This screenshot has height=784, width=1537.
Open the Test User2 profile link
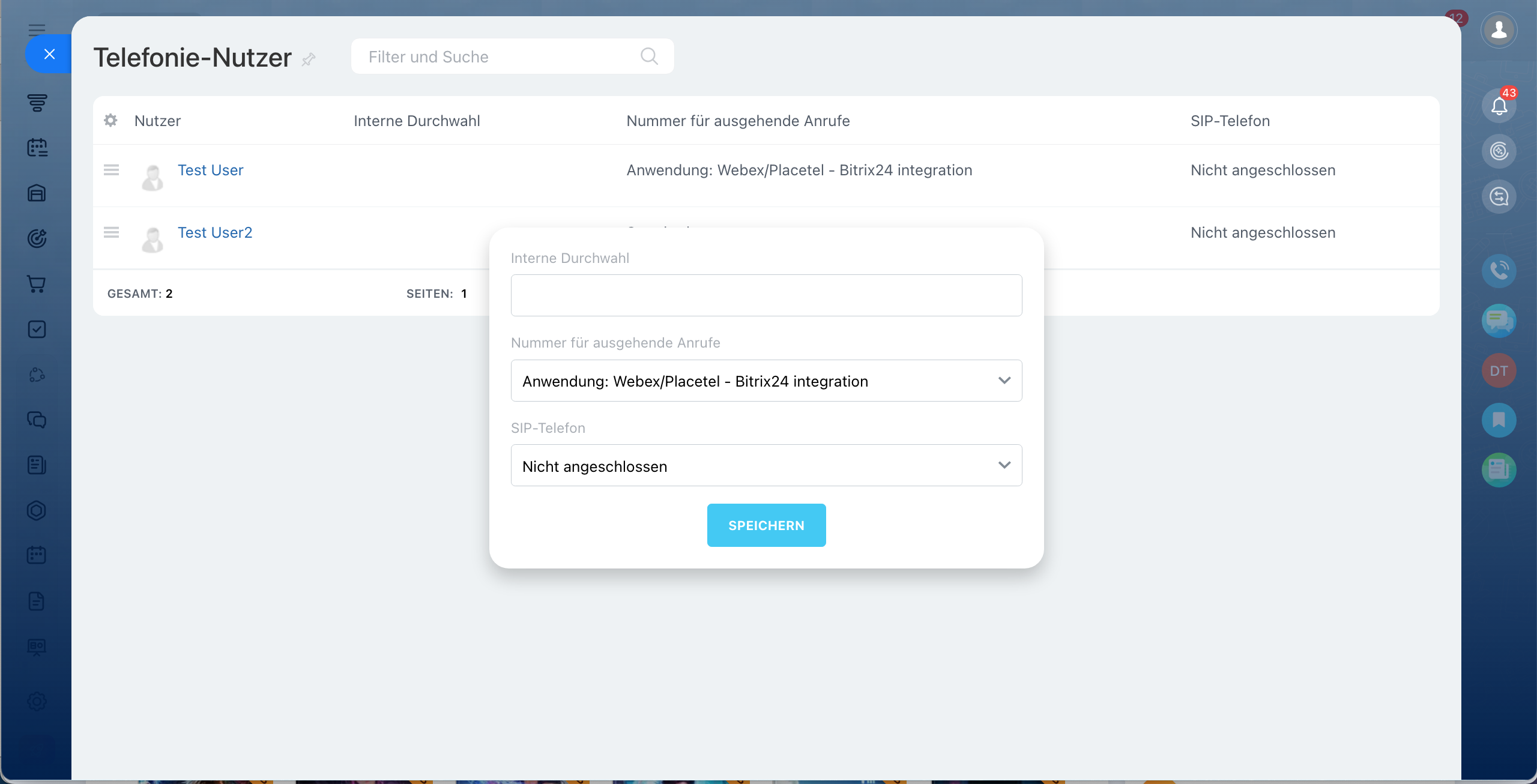tap(215, 232)
